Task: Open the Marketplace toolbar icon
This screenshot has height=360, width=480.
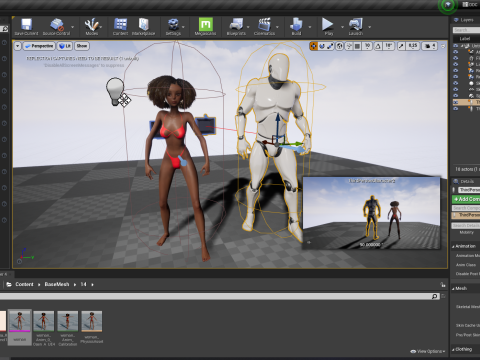Action: click(143, 27)
